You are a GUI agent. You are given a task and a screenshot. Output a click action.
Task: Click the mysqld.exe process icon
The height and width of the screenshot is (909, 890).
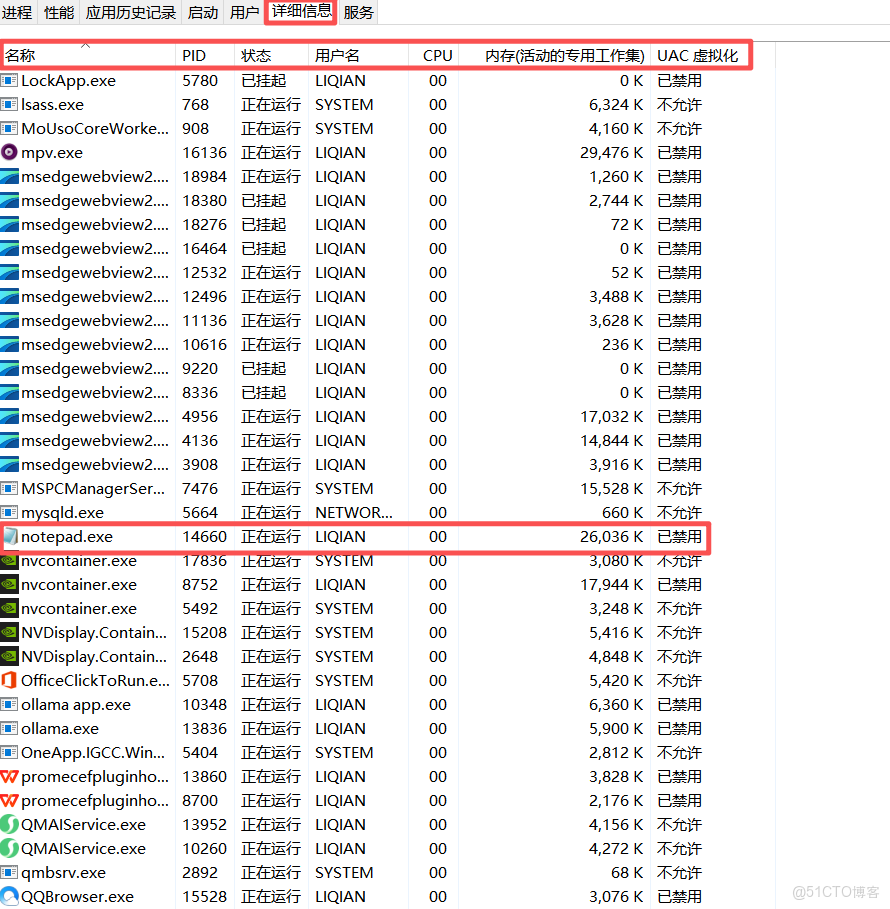(x=9, y=512)
